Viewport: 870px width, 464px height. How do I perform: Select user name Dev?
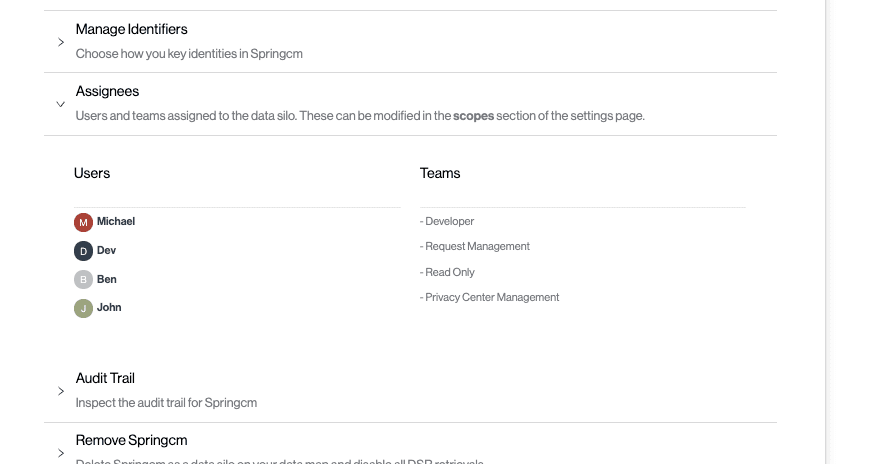click(x=107, y=250)
